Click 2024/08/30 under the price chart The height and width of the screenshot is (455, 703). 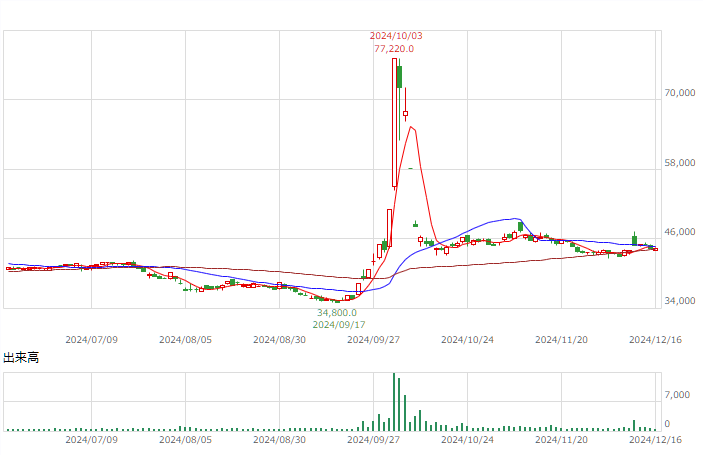tap(279, 340)
